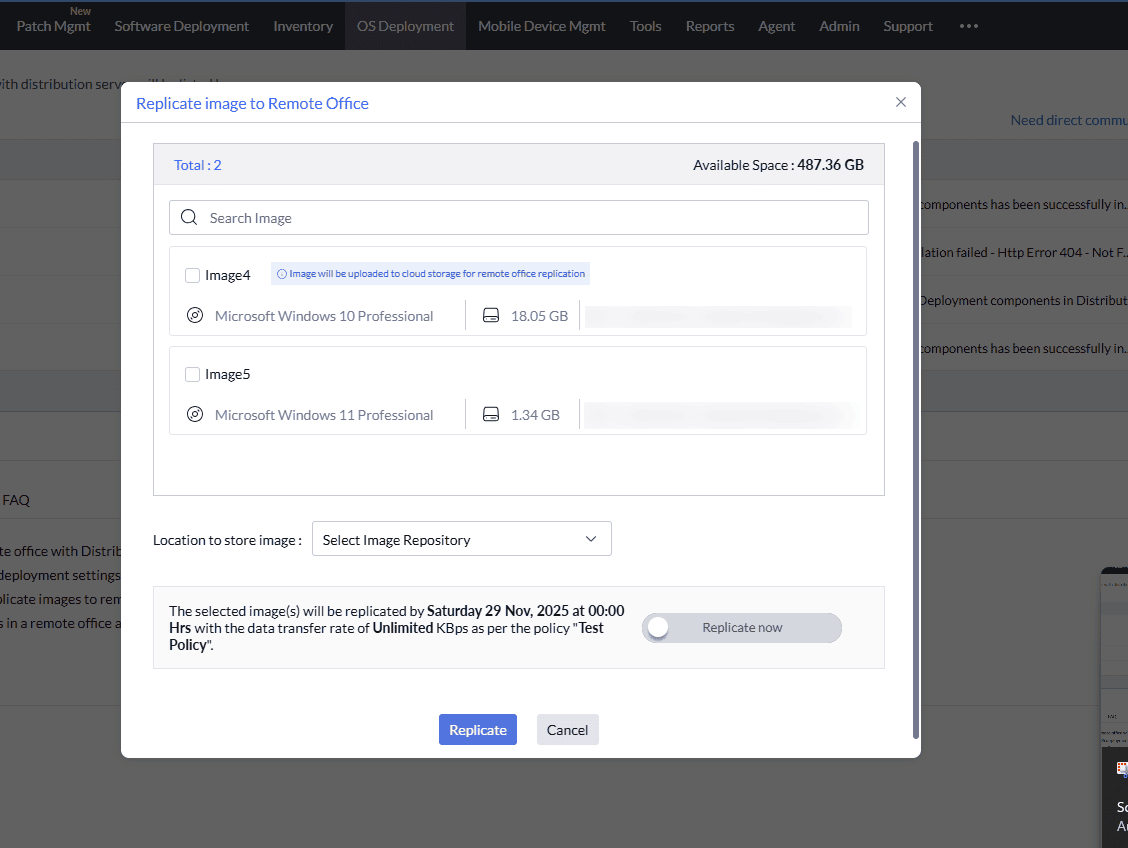Screen dimensions: 1128x848
Task: Click the Image4 name label
Action: pyautogui.click(x=227, y=275)
